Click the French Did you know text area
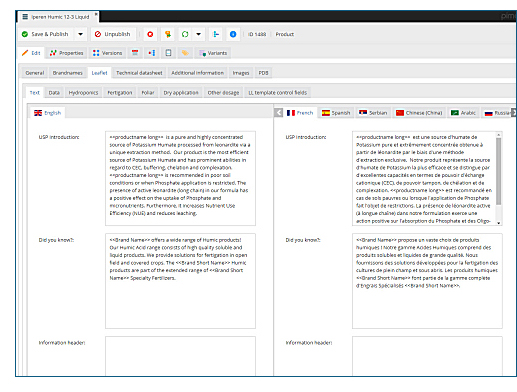This screenshot has height=392, width=517. pyautogui.click(x=427, y=281)
